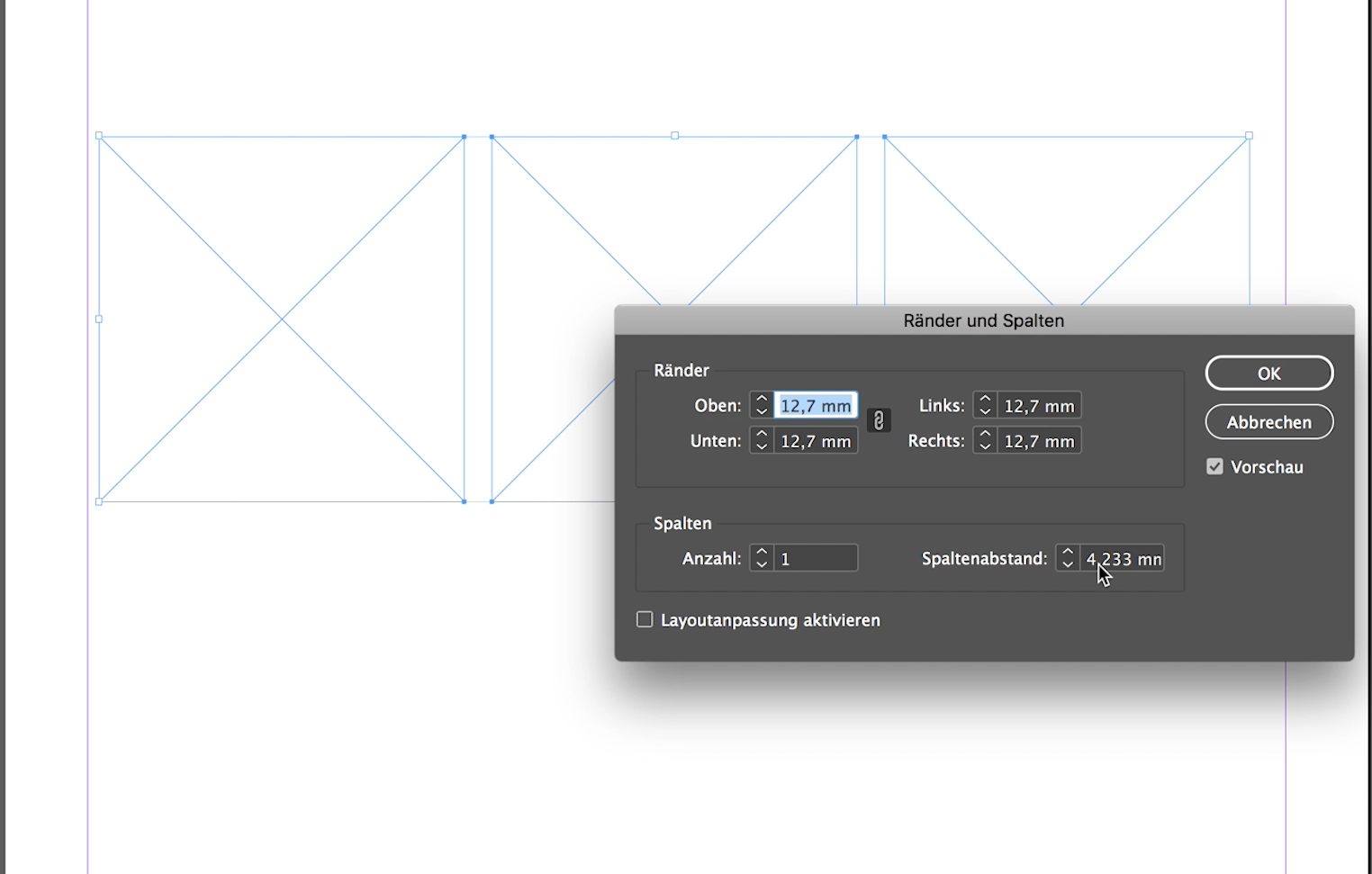The height and width of the screenshot is (874, 1372).
Task: Click the Anzahl stepper arrows
Action: [x=762, y=558]
